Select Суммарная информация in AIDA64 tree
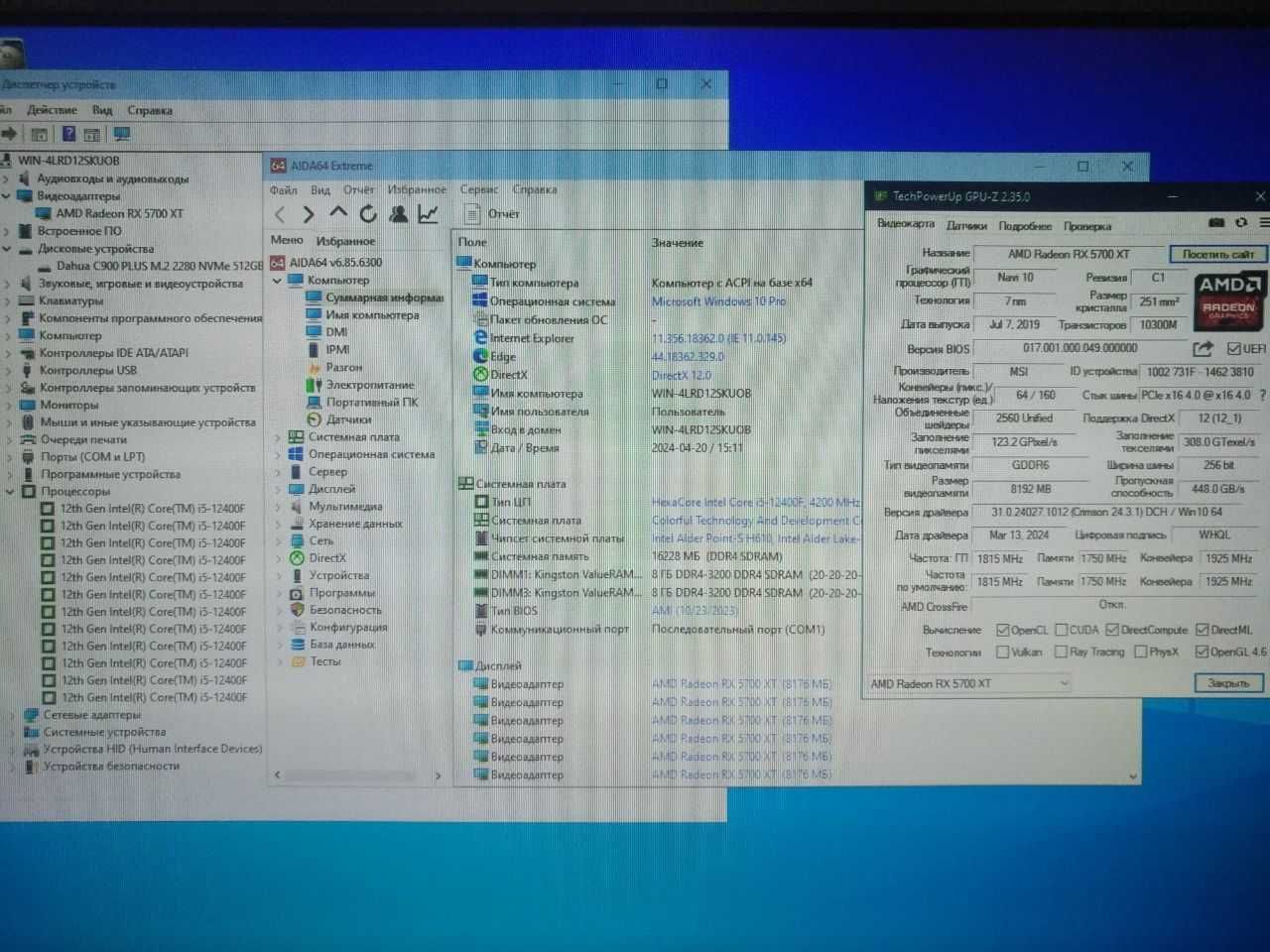This screenshot has width=1270, height=952. [384, 297]
